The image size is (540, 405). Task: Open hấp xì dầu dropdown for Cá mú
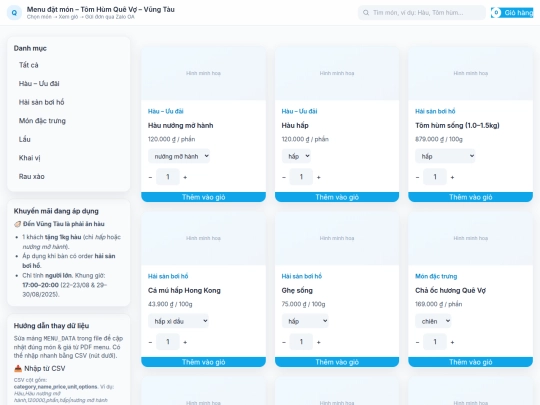178,321
